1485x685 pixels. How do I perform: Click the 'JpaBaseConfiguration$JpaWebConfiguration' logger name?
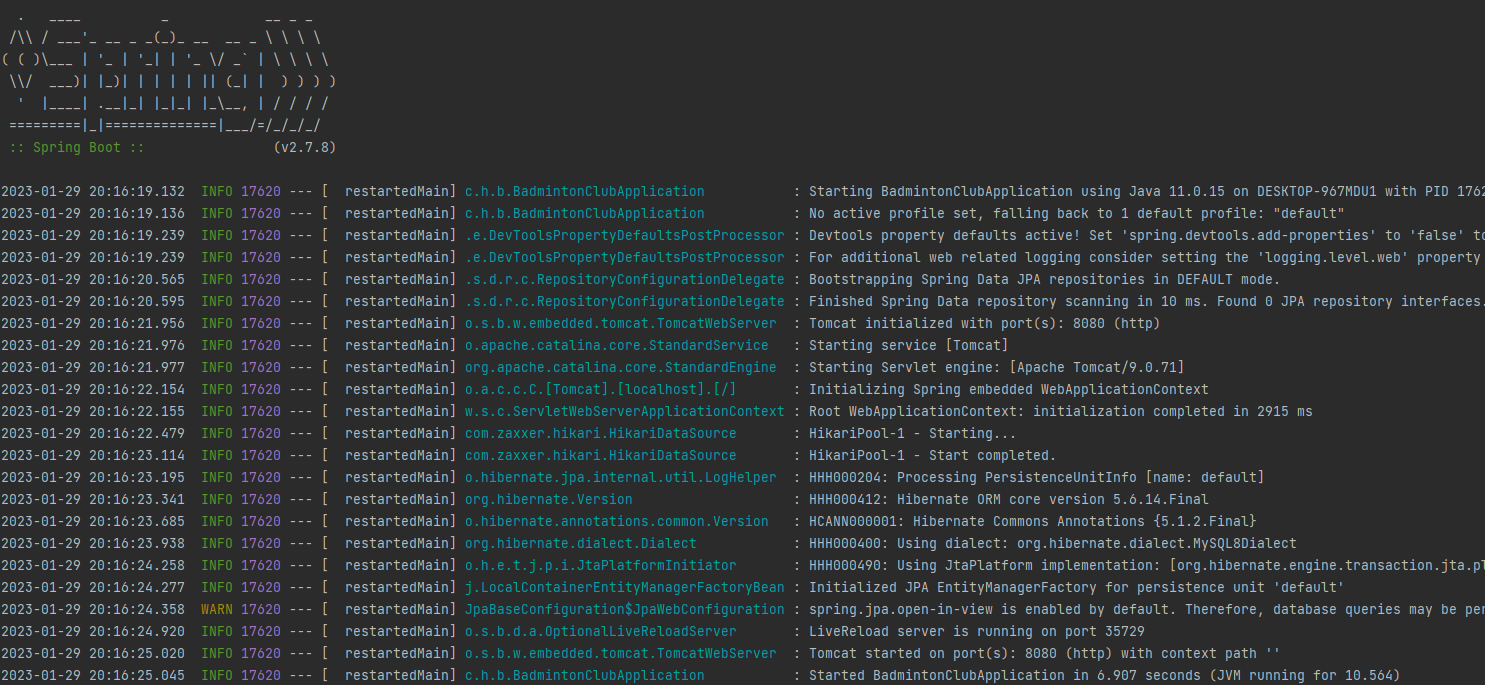click(x=625, y=609)
